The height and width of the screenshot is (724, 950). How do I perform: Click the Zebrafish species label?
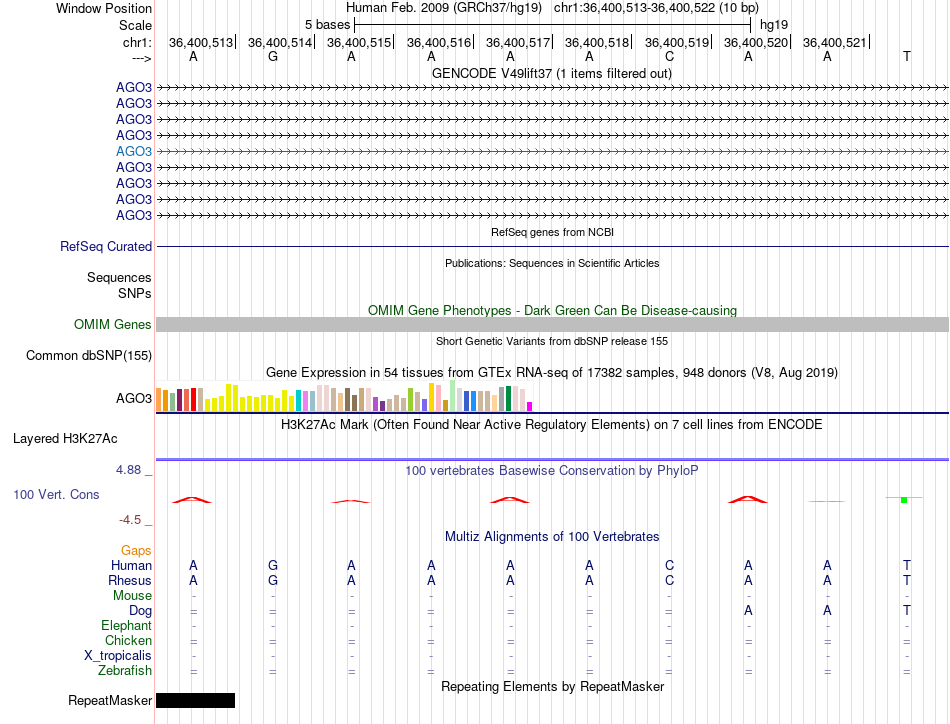pos(125,671)
